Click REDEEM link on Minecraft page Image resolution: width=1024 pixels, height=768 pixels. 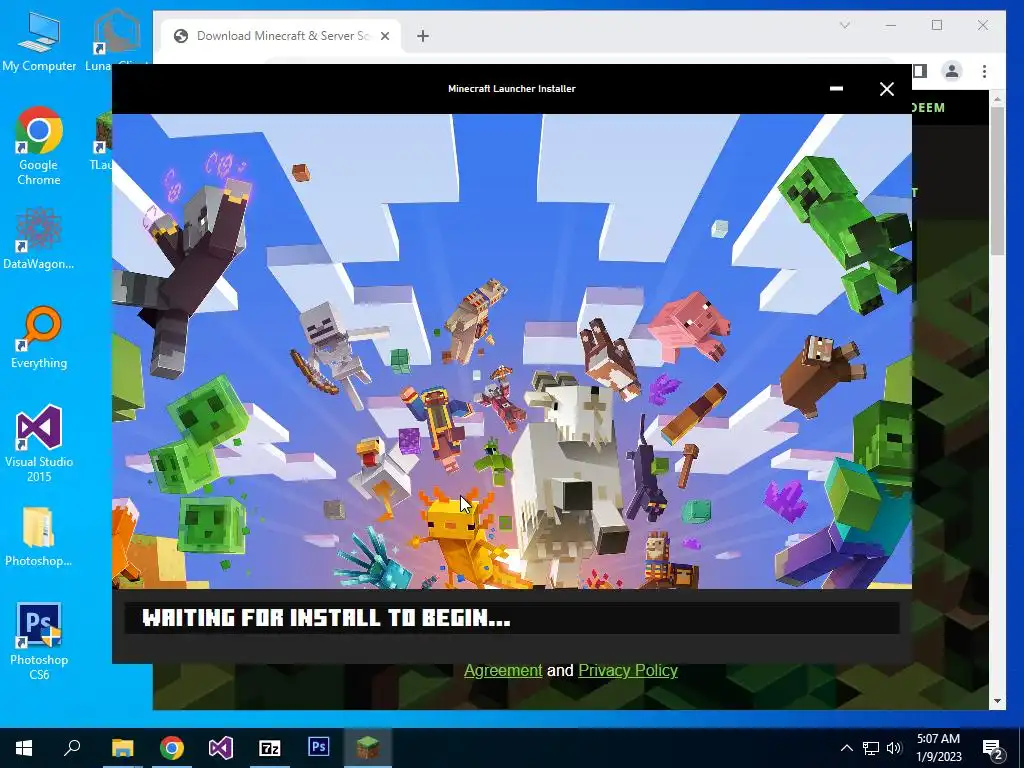point(928,108)
